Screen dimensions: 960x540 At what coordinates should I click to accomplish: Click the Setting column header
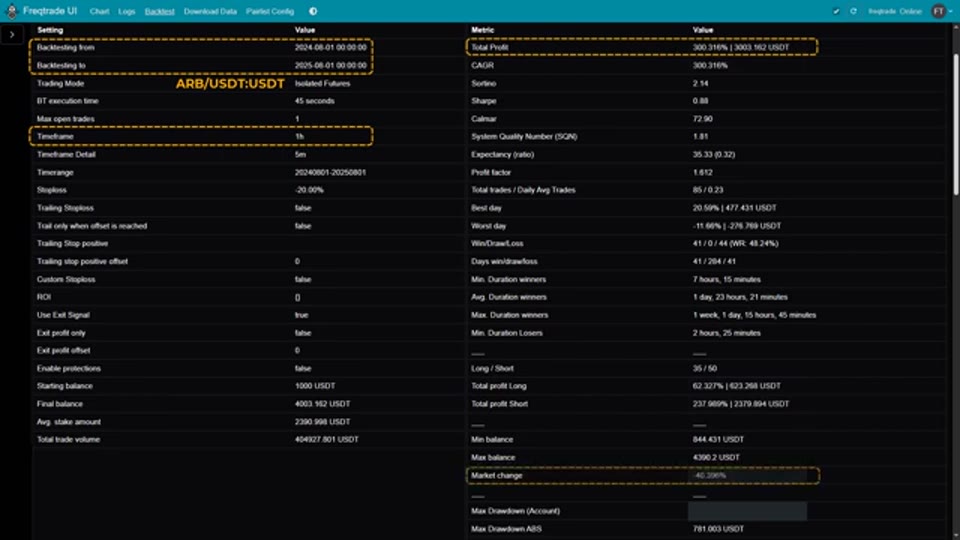click(x=50, y=30)
